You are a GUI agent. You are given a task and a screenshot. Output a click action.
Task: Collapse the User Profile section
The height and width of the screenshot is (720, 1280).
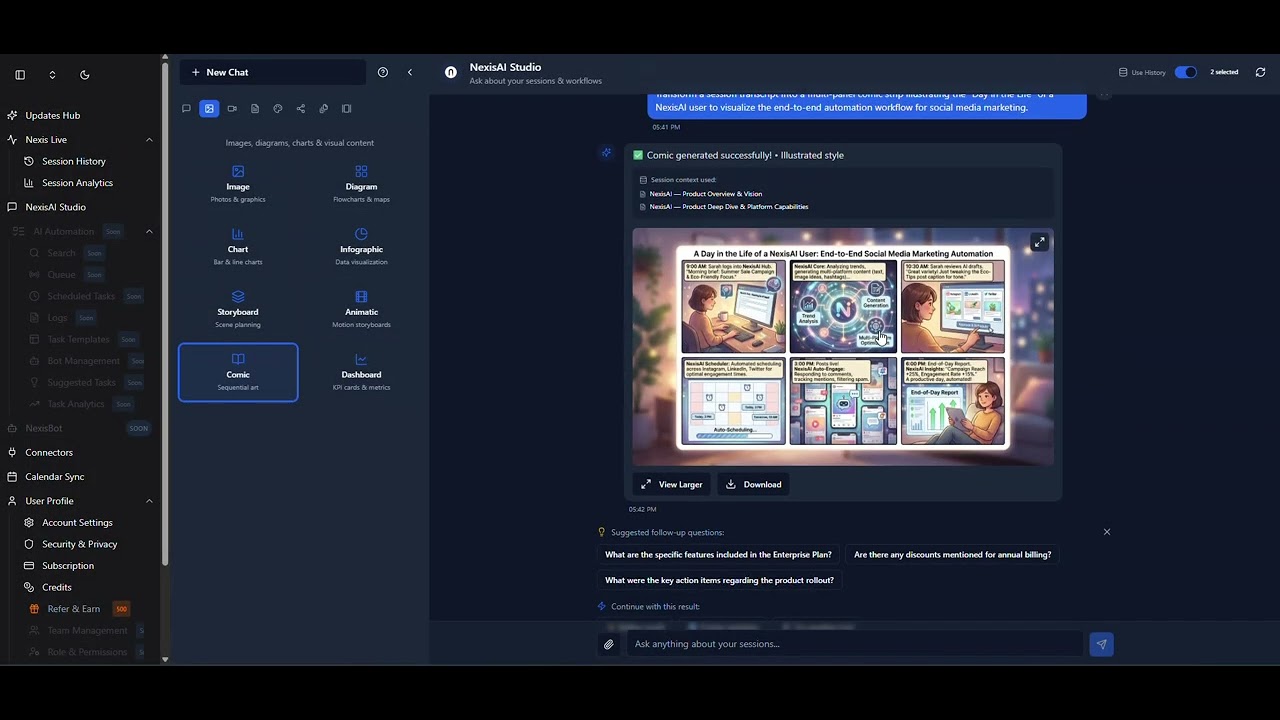click(x=149, y=501)
